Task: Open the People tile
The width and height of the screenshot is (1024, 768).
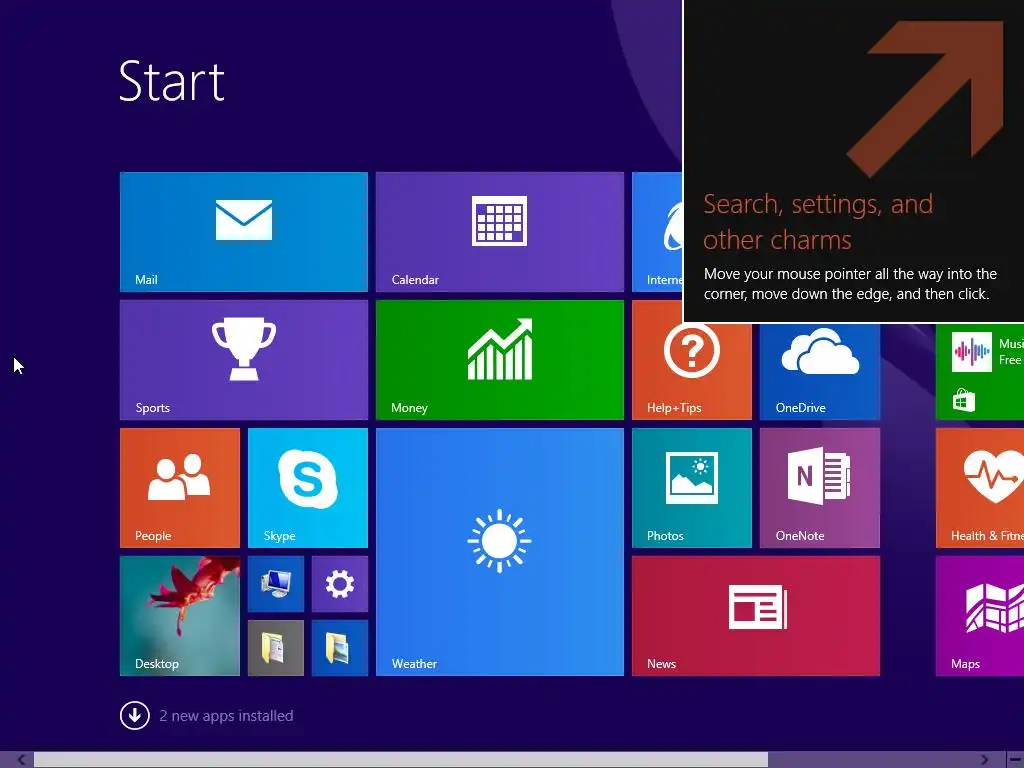Action: click(180, 488)
